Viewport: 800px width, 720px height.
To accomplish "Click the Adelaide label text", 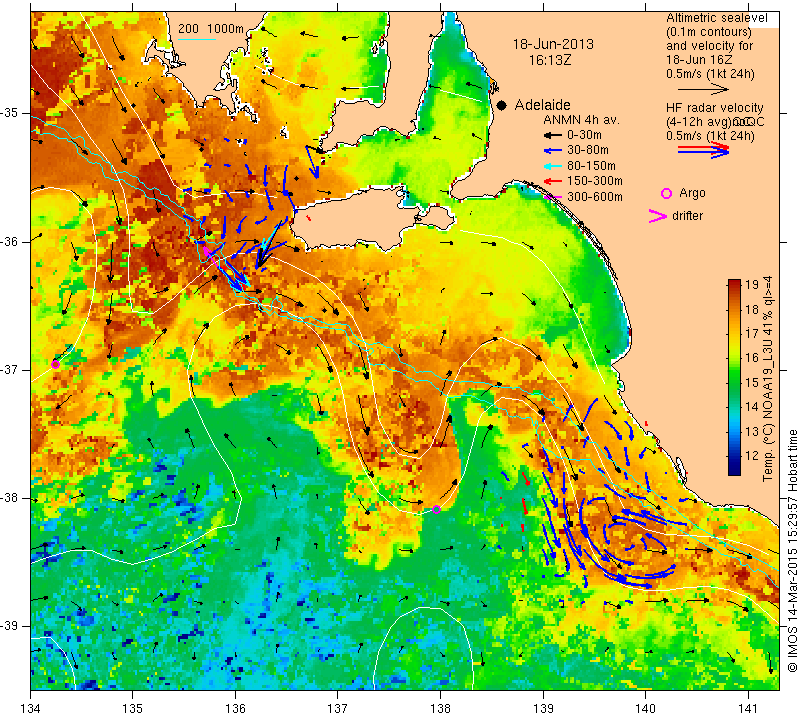I will point(542,105).
